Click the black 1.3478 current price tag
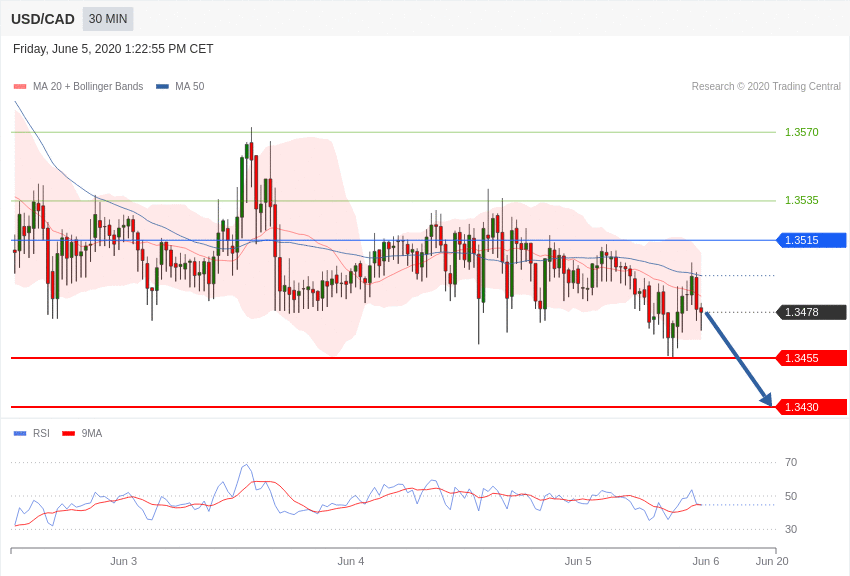Image resolution: width=850 pixels, height=576 pixels. click(x=812, y=312)
